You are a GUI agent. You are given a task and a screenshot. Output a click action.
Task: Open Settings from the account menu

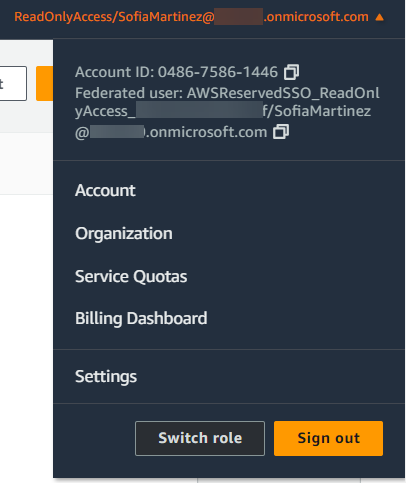pos(106,377)
